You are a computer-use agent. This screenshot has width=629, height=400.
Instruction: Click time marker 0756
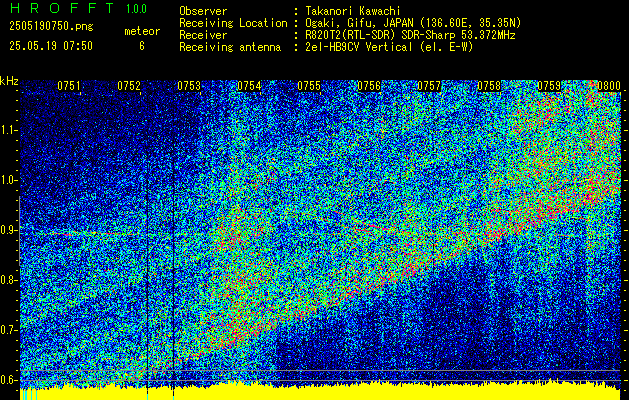point(369,86)
